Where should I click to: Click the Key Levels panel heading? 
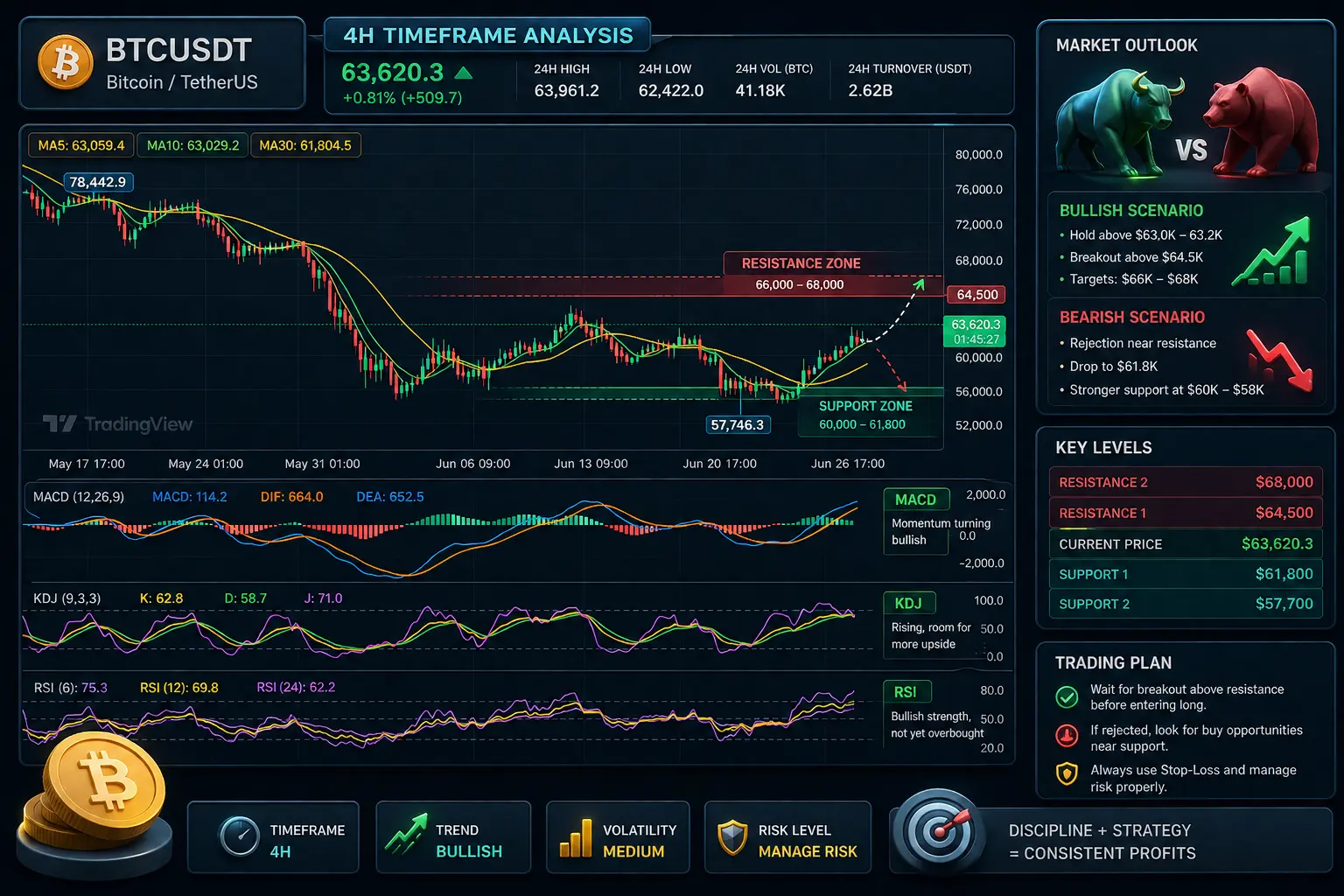(x=1103, y=448)
